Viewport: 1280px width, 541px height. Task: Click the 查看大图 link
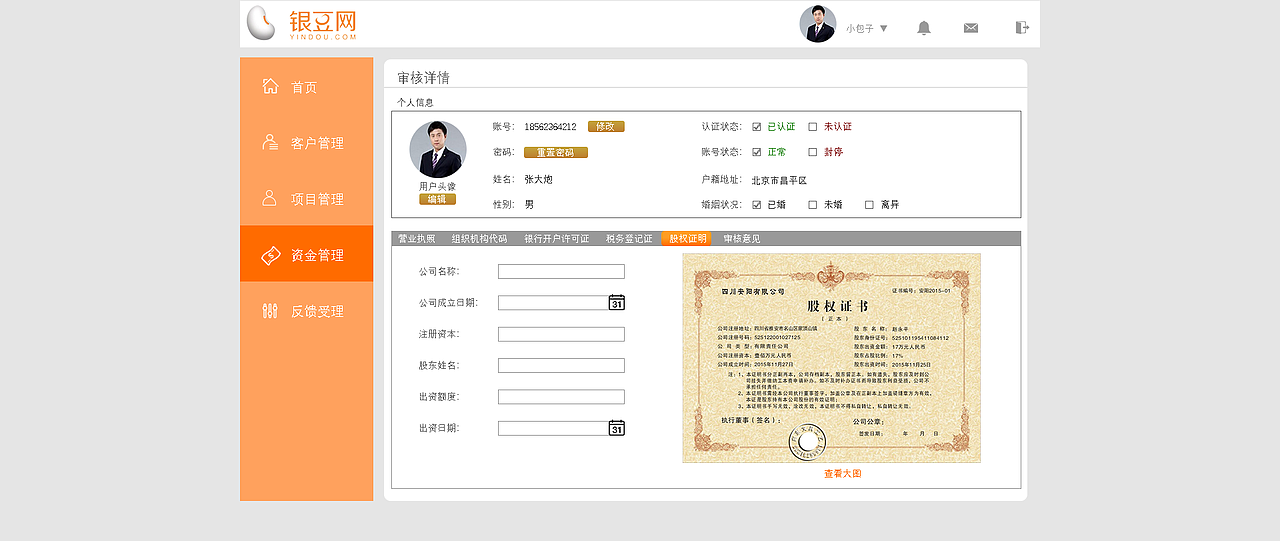(843, 474)
